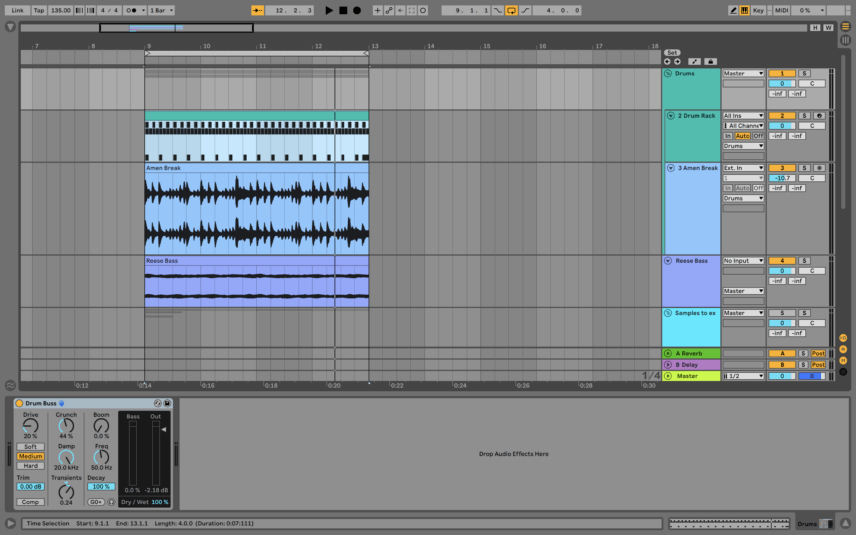
Task: Toggle Automation Arm icon
Action: (x=389, y=10)
